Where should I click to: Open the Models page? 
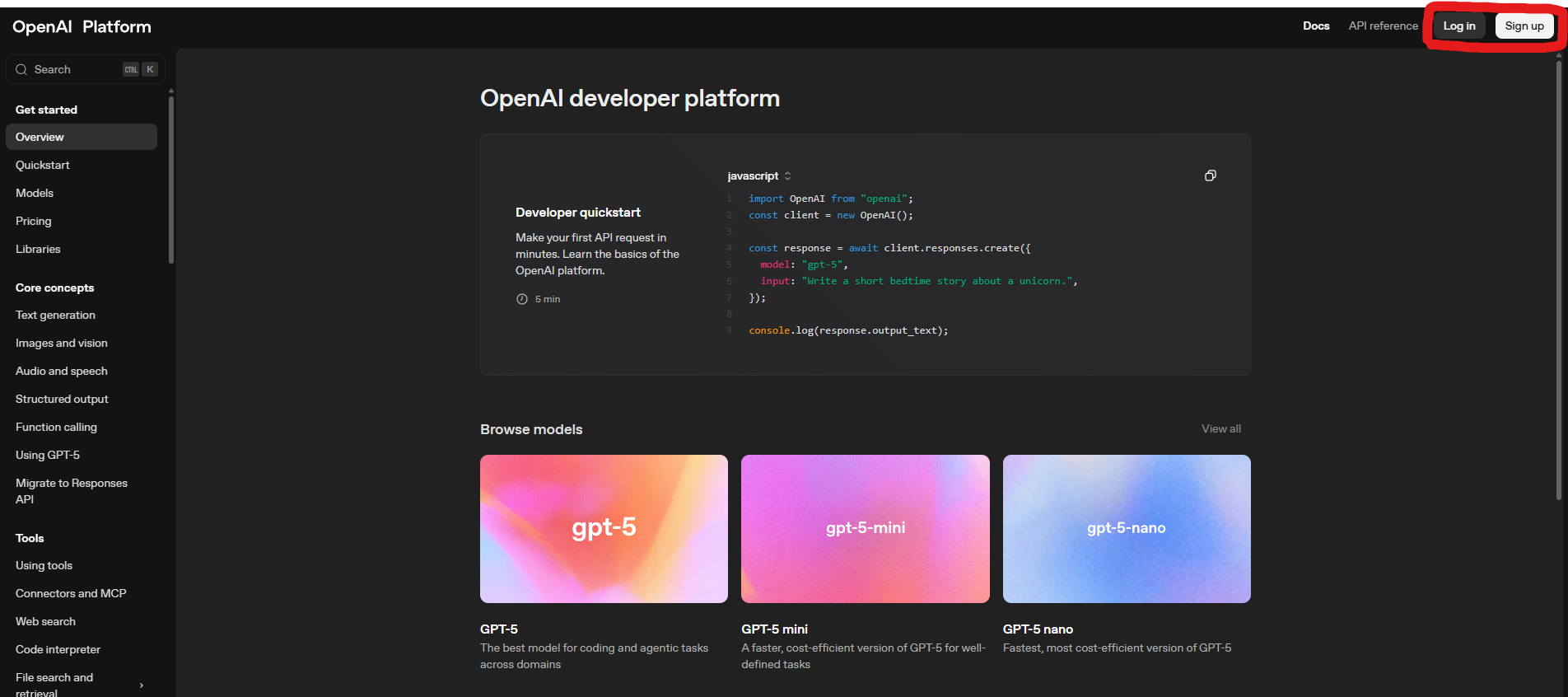(x=35, y=193)
